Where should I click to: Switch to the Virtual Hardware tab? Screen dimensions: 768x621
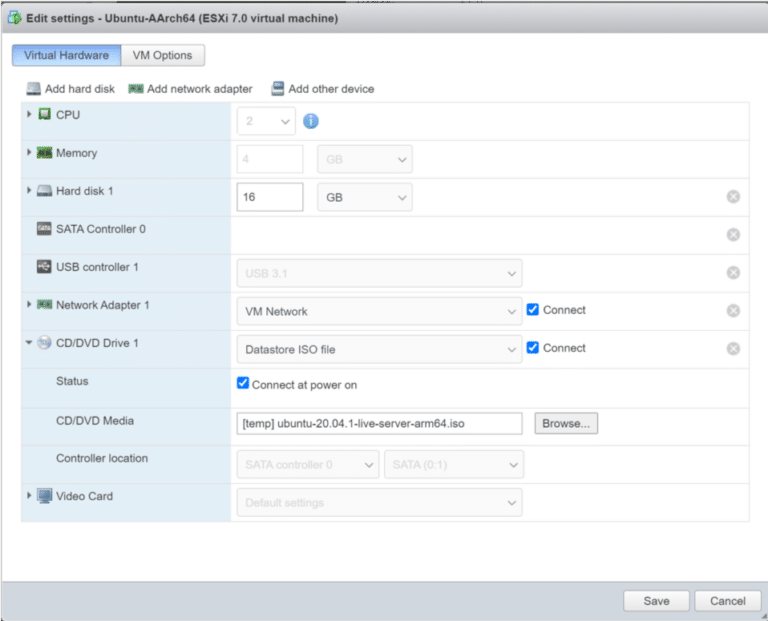(x=67, y=55)
